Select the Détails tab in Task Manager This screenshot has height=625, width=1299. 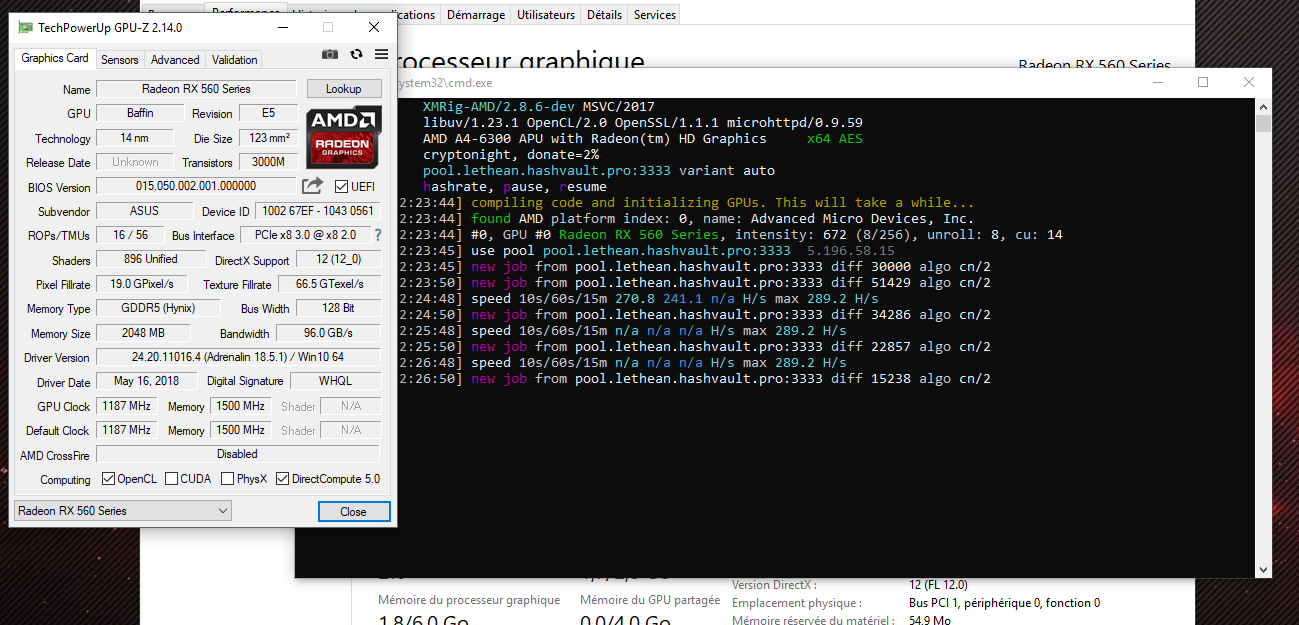tap(604, 14)
